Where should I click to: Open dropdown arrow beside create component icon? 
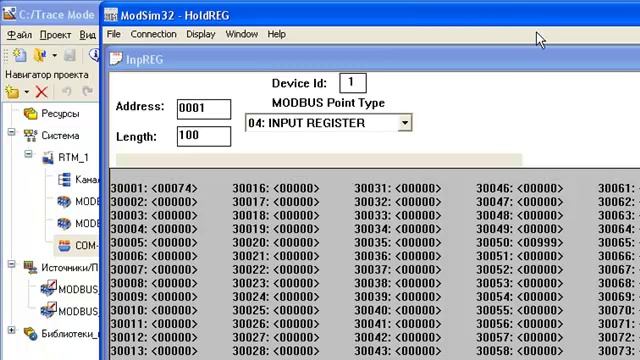[27, 92]
